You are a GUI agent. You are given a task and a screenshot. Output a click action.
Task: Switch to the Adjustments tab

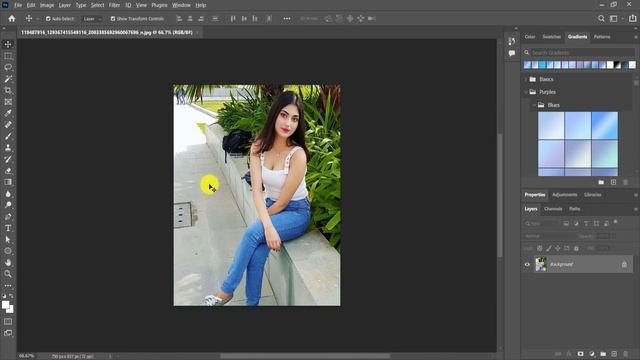pyautogui.click(x=564, y=195)
